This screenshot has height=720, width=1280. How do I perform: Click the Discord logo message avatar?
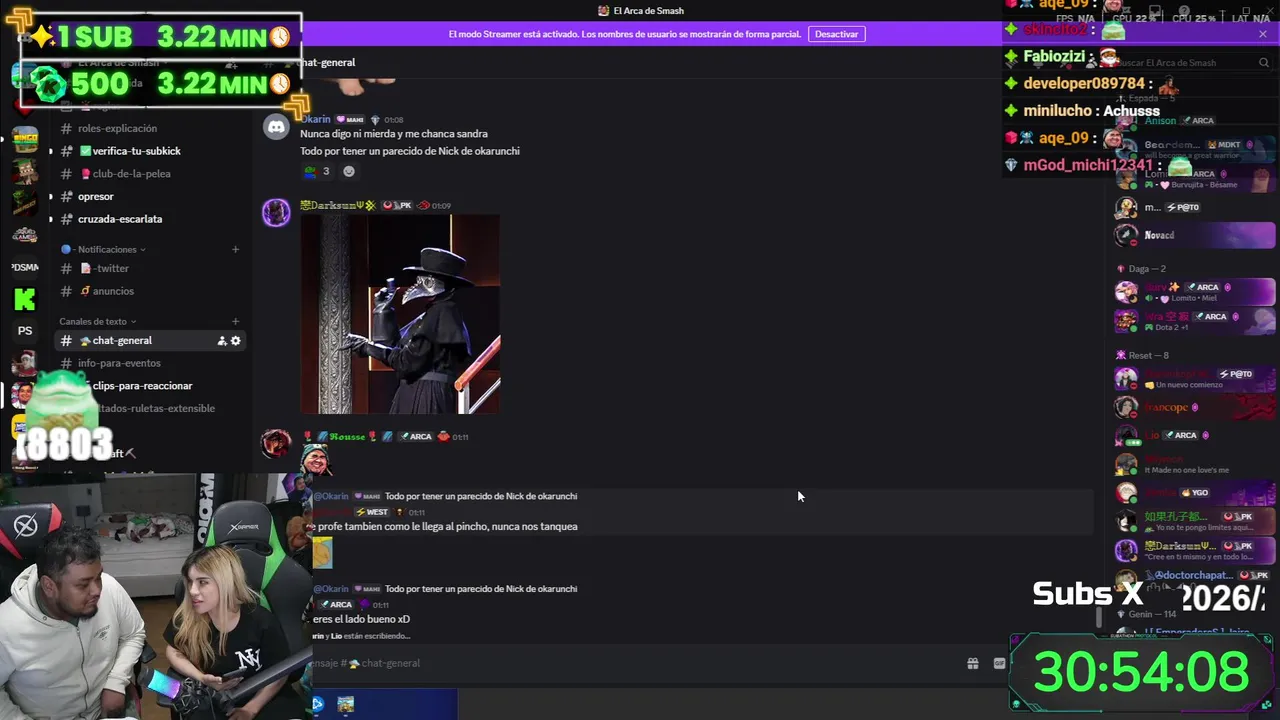(276, 126)
